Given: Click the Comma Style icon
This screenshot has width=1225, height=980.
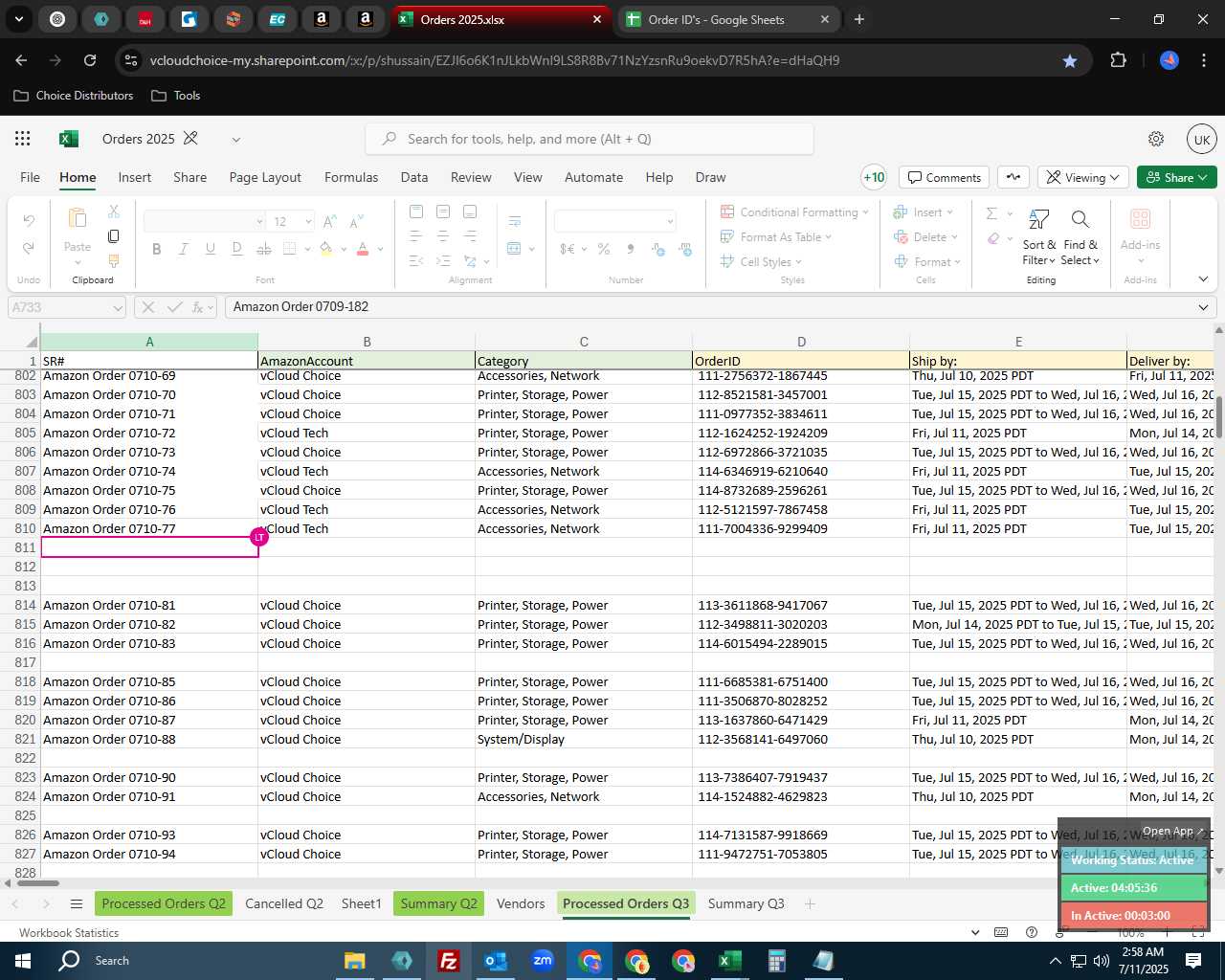Looking at the screenshot, I should point(631,249).
